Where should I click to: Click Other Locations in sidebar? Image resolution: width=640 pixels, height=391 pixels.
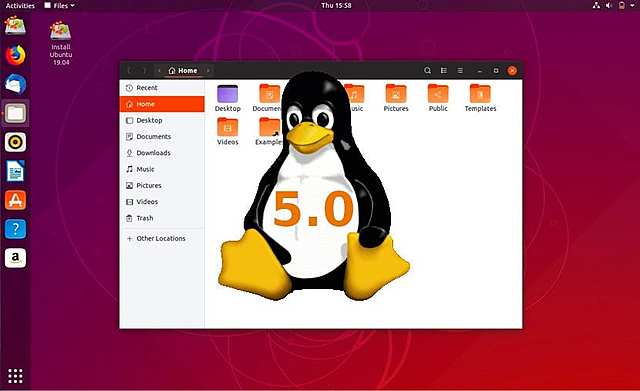click(x=162, y=238)
